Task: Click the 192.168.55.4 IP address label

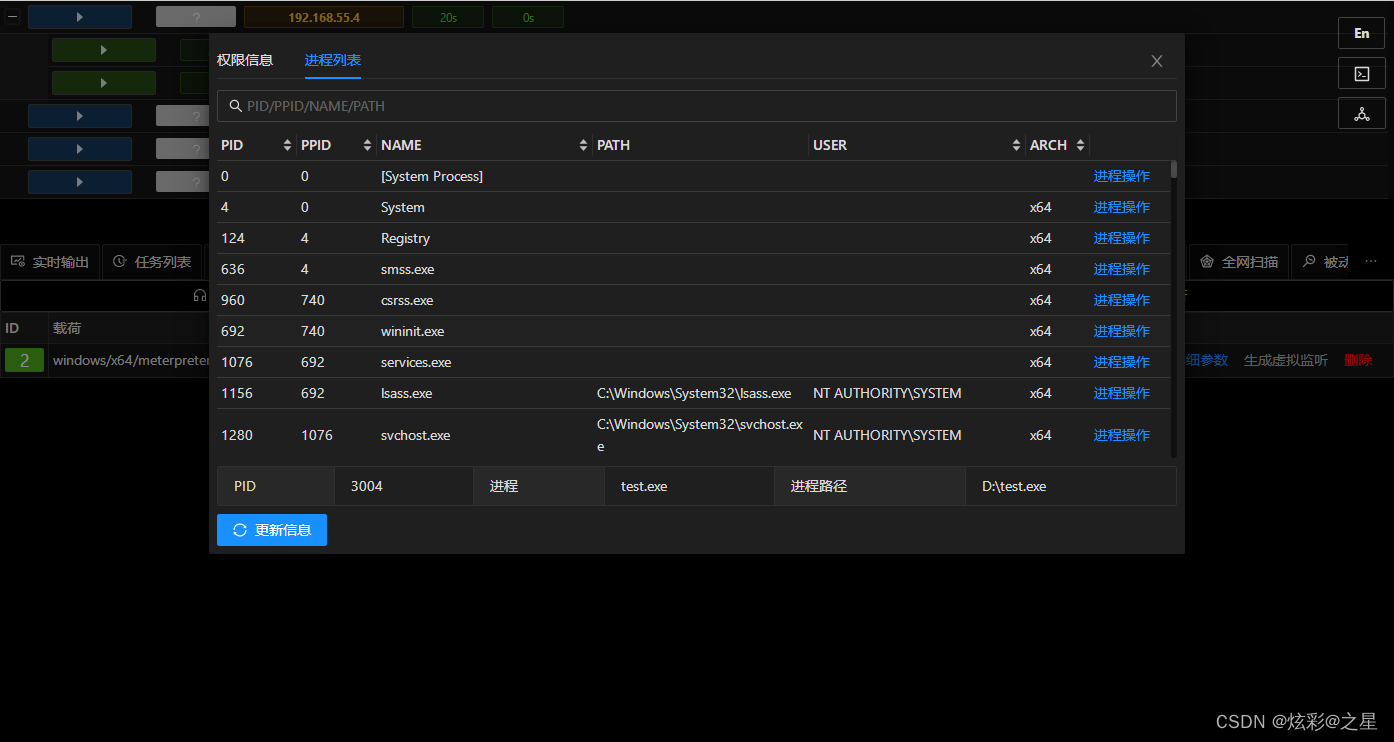Action: point(324,17)
